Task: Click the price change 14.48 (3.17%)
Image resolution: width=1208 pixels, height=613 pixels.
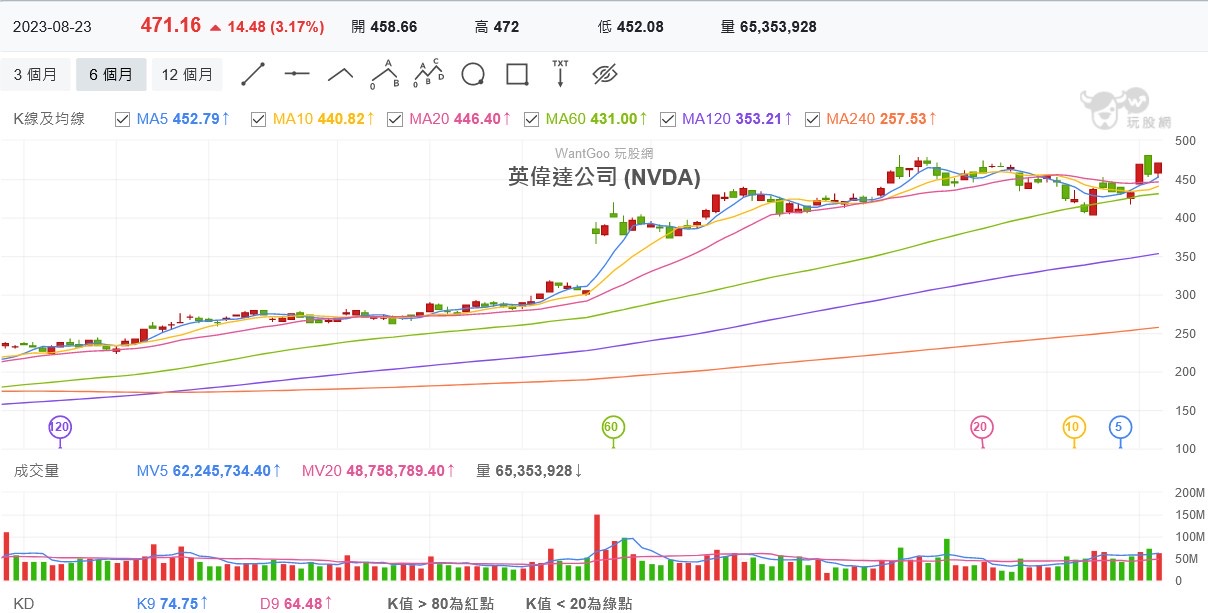Action: [276, 27]
